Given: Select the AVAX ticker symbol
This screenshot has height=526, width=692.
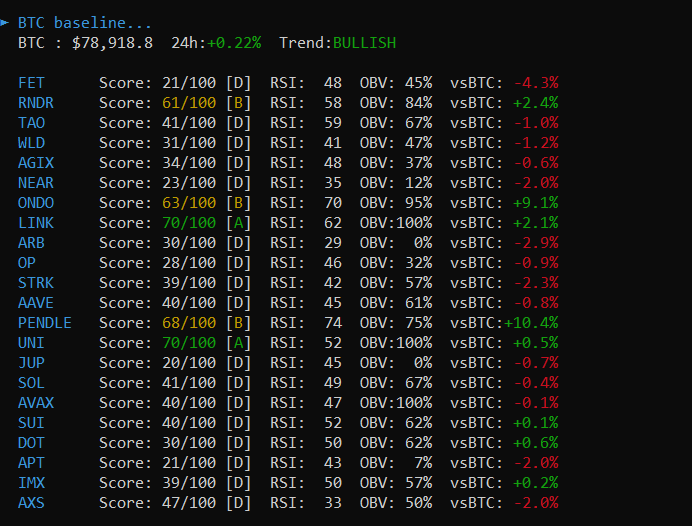Looking at the screenshot, I should coord(36,403).
